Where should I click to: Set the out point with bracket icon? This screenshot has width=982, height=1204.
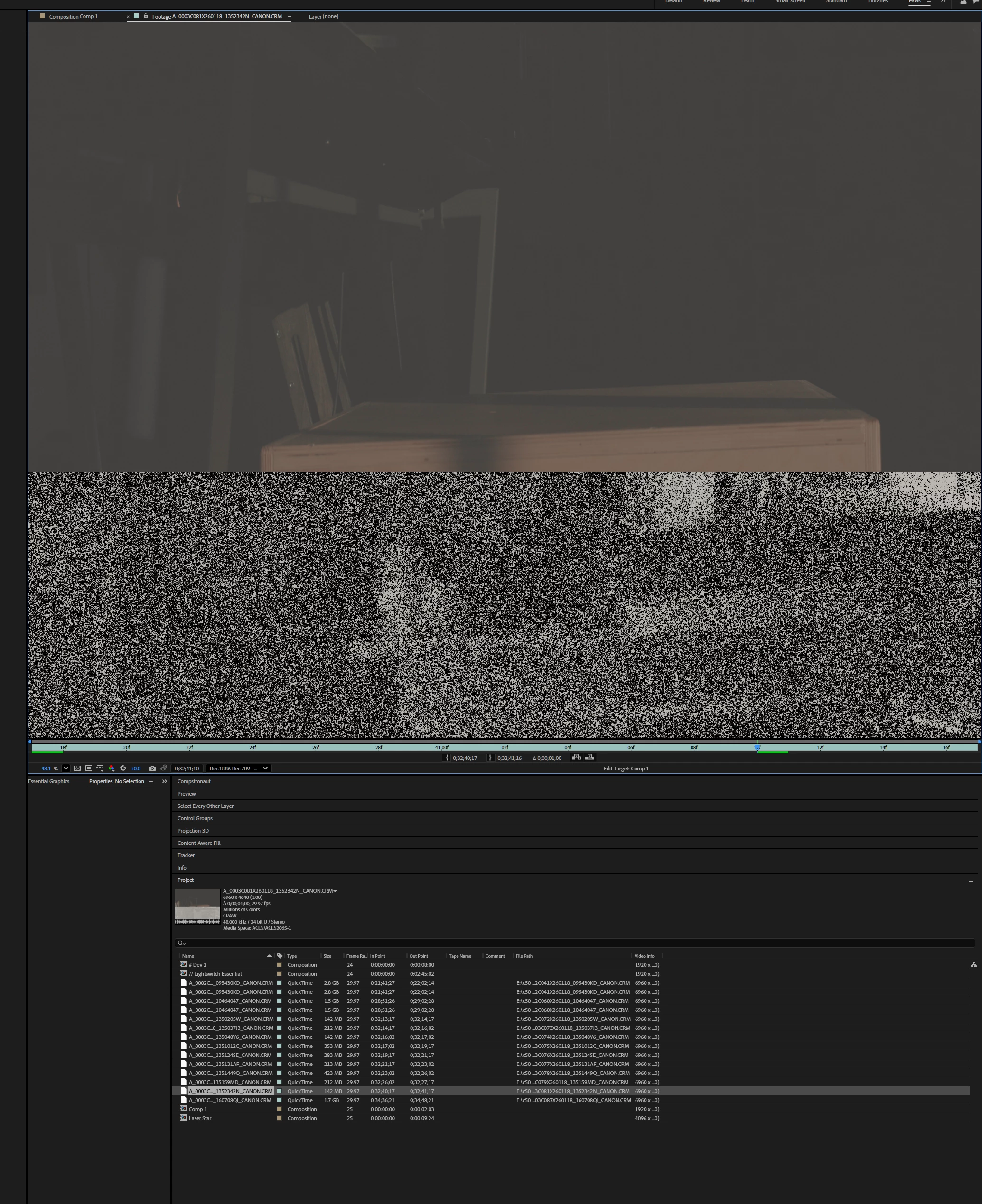(x=490, y=758)
